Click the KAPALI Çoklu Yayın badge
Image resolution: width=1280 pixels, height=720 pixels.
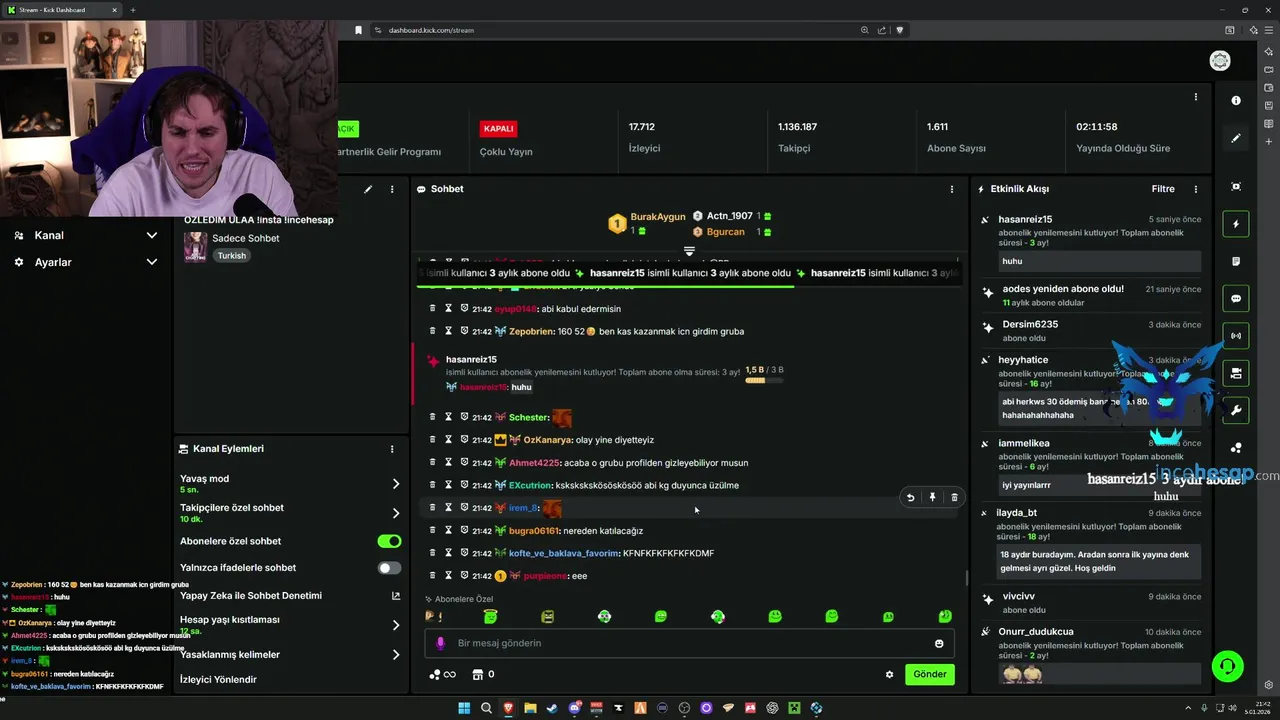point(498,129)
